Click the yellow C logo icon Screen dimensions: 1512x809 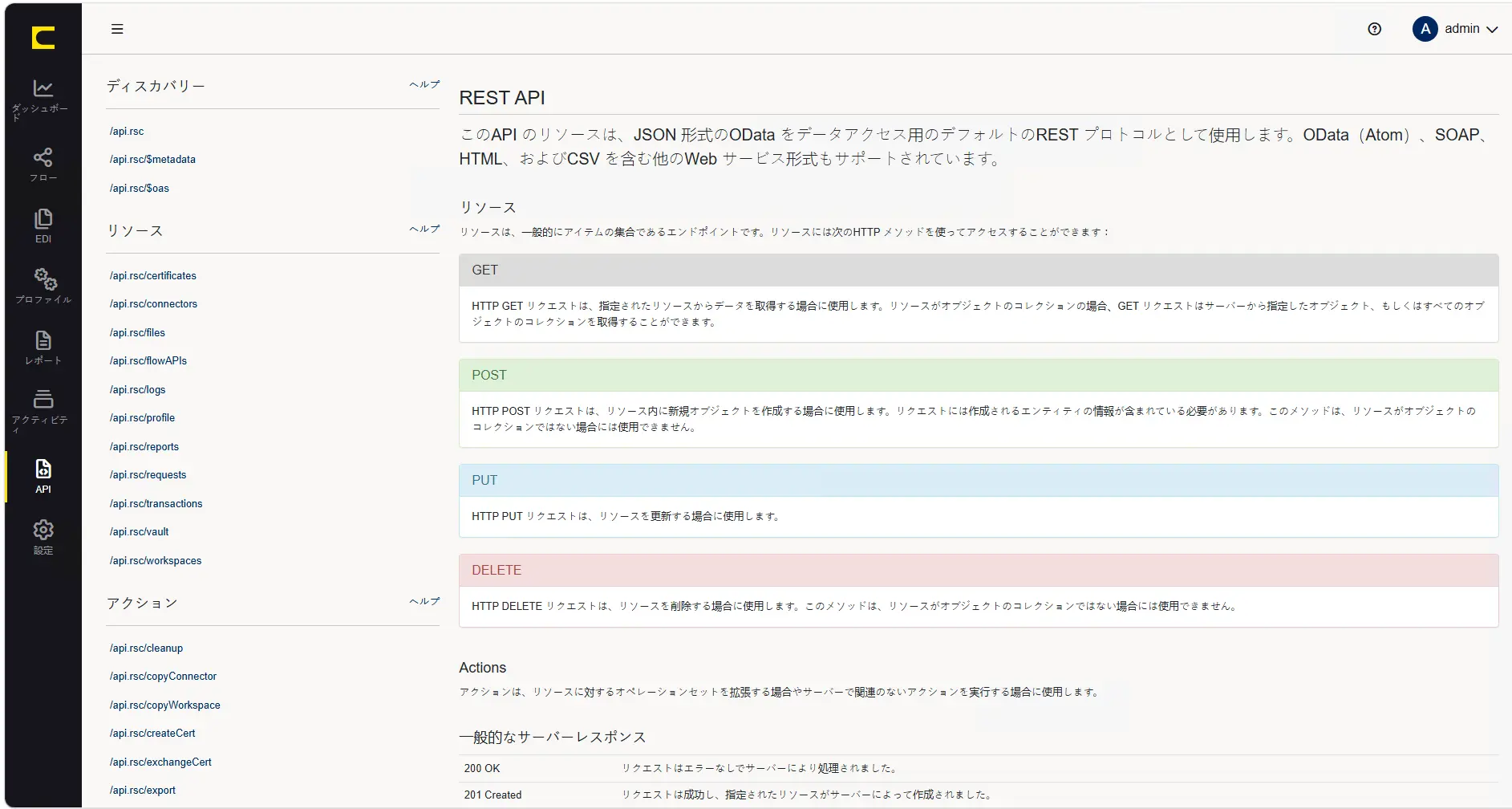point(43,38)
